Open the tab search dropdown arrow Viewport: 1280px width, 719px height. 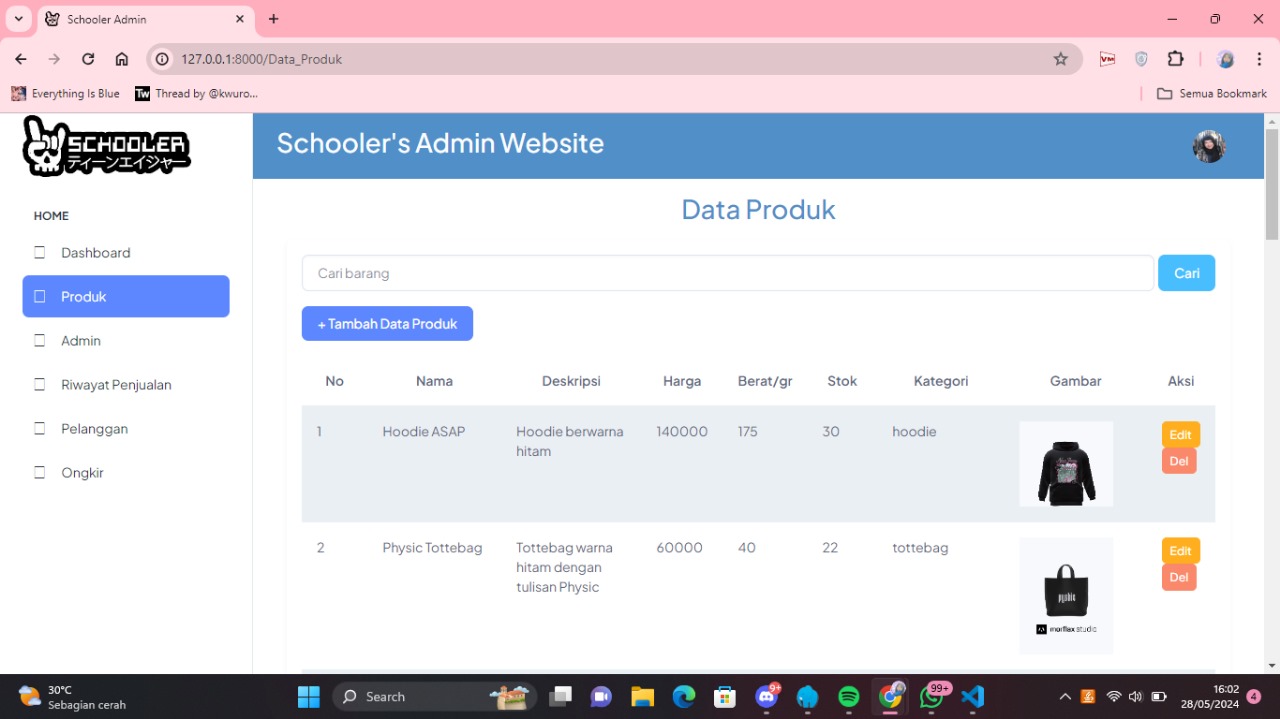18,19
